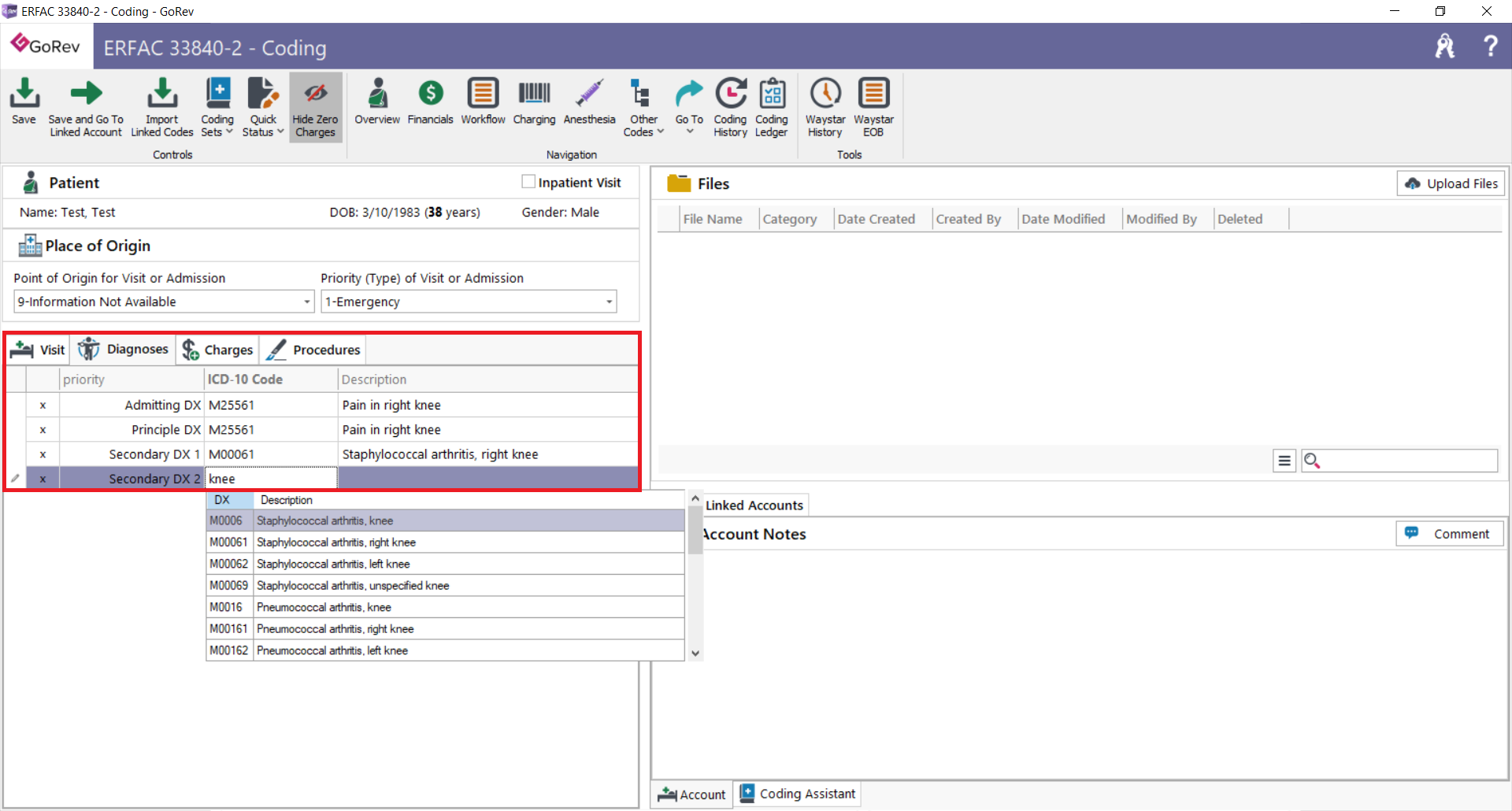Click the M00061 code in Secondary DX 1

point(271,454)
